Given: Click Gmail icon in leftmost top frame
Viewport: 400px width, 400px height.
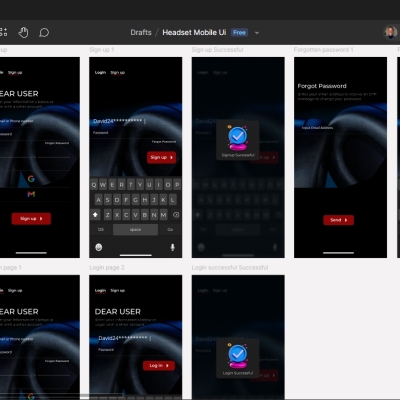Looking at the screenshot, I should (31, 194).
